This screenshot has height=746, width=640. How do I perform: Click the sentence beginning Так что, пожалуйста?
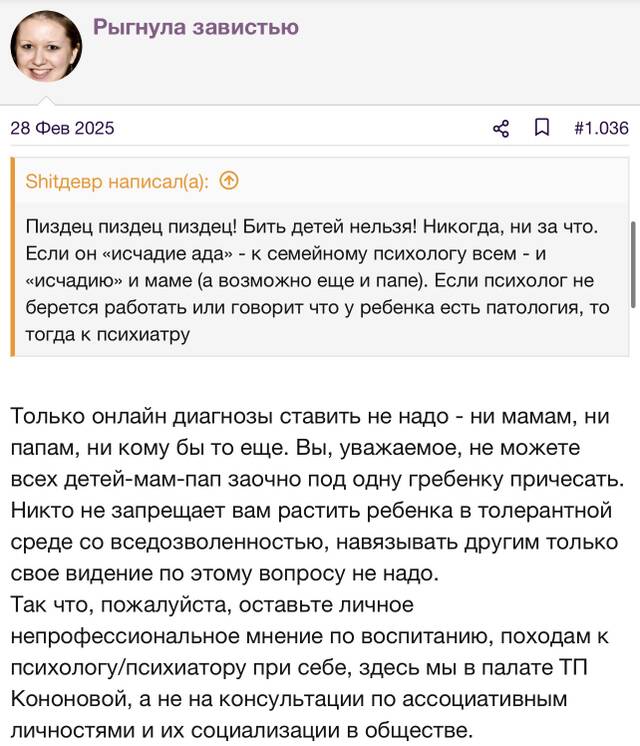coord(309,667)
